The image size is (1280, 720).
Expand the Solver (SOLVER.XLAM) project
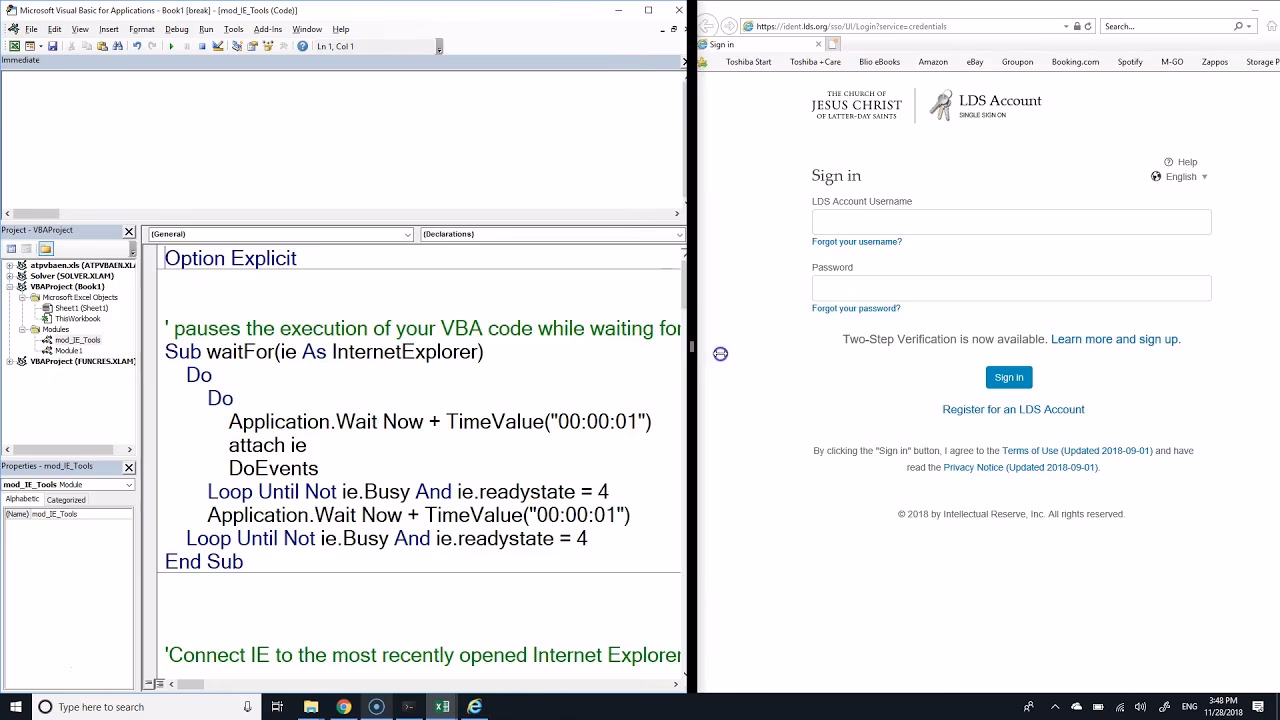click(x=10, y=276)
